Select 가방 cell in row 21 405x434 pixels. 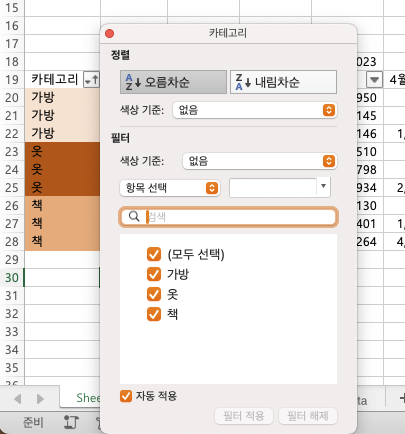[62, 116]
